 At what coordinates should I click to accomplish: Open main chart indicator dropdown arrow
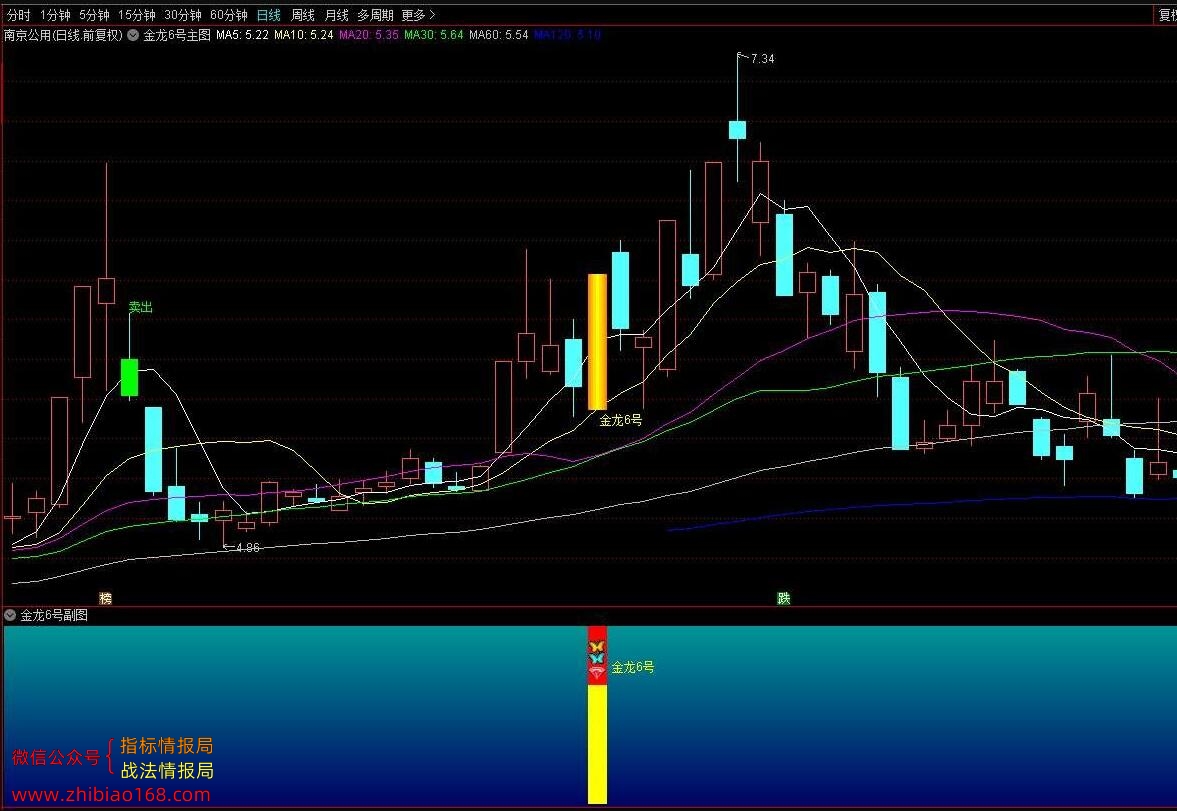pyautogui.click(x=133, y=35)
